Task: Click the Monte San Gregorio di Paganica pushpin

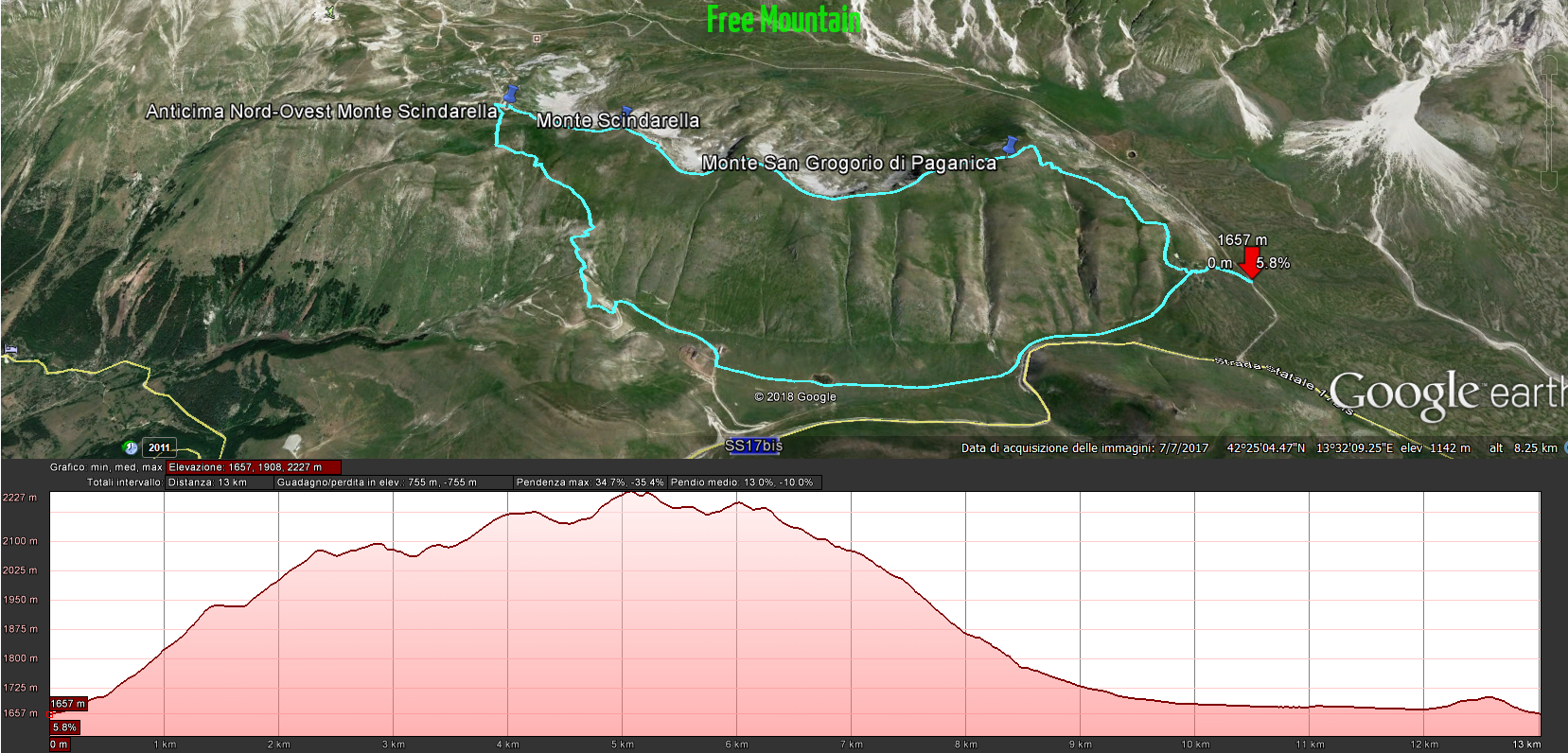Action: click(1010, 144)
